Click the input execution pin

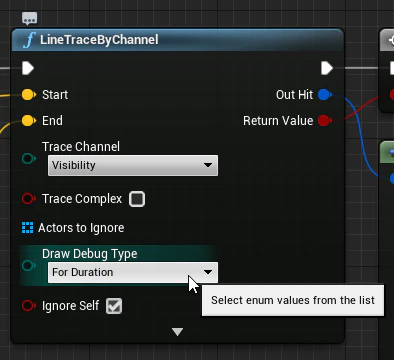click(x=28, y=68)
